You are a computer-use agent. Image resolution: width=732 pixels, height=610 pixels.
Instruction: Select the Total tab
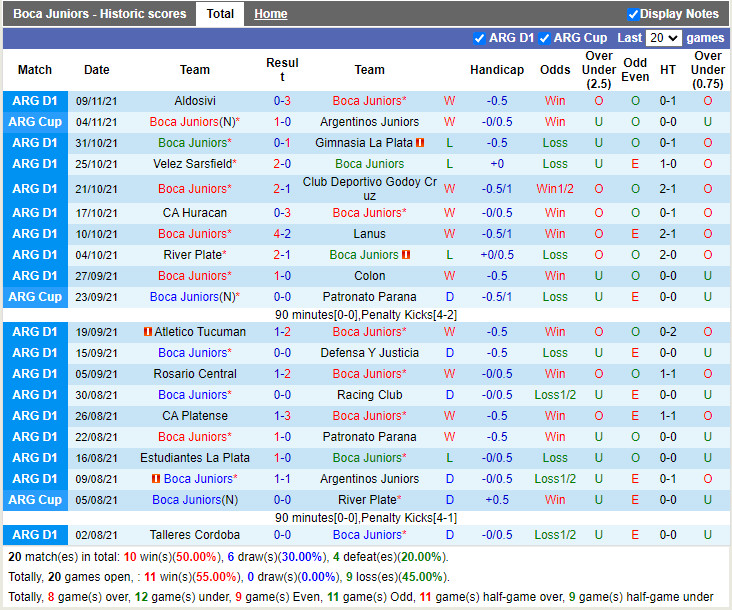220,14
